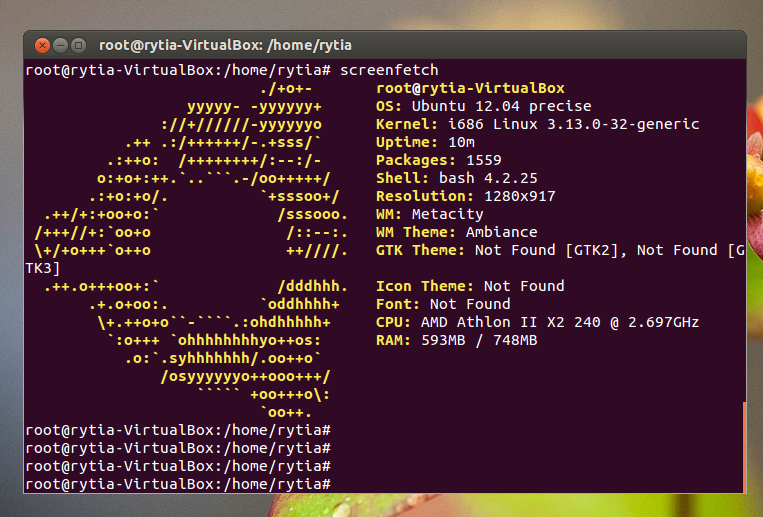This screenshot has width=763, height=517.
Task: Click the OS line 'Ubuntu 12.04 precise'
Action: click(501, 106)
